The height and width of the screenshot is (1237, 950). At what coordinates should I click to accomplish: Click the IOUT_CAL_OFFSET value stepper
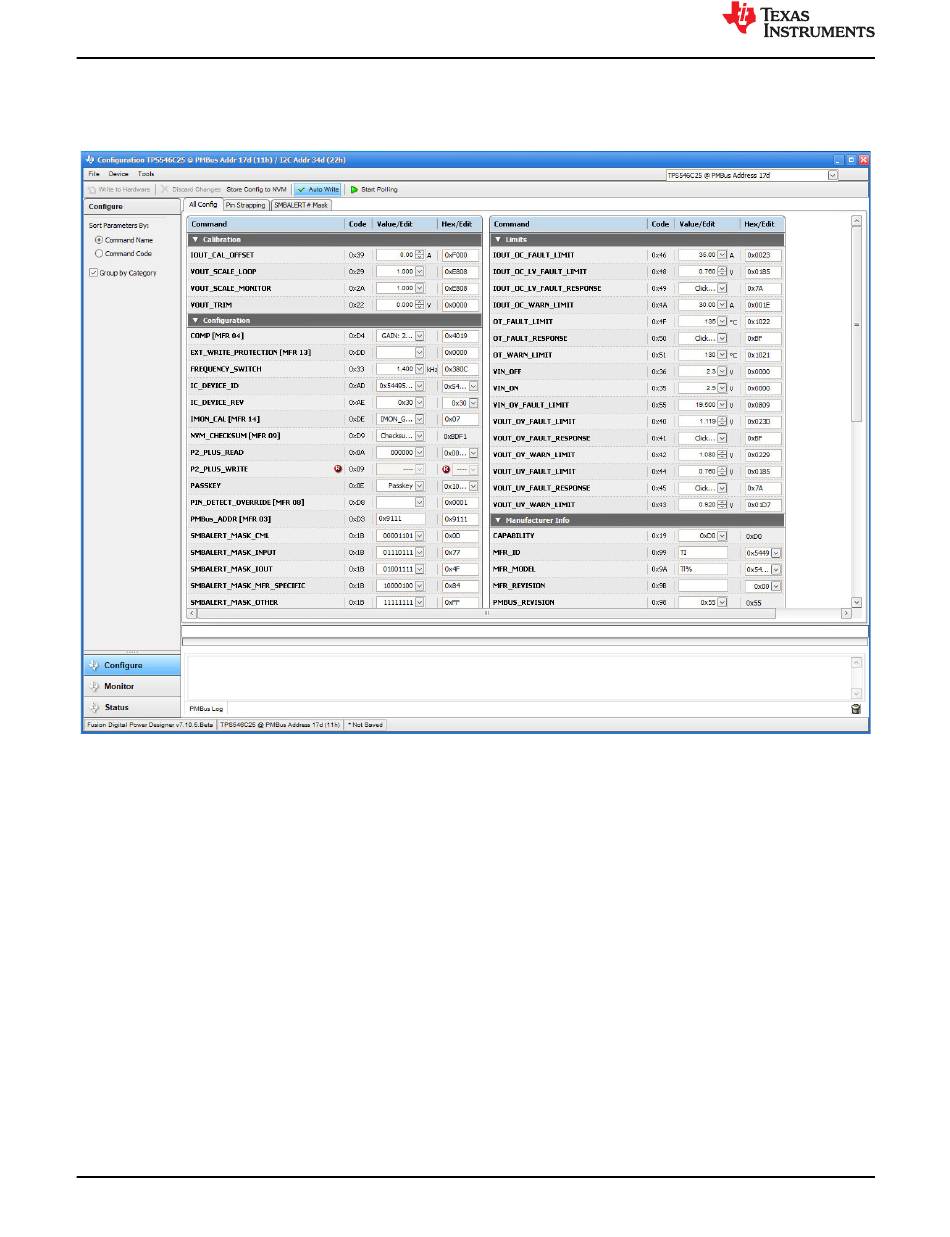coord(420,255)
